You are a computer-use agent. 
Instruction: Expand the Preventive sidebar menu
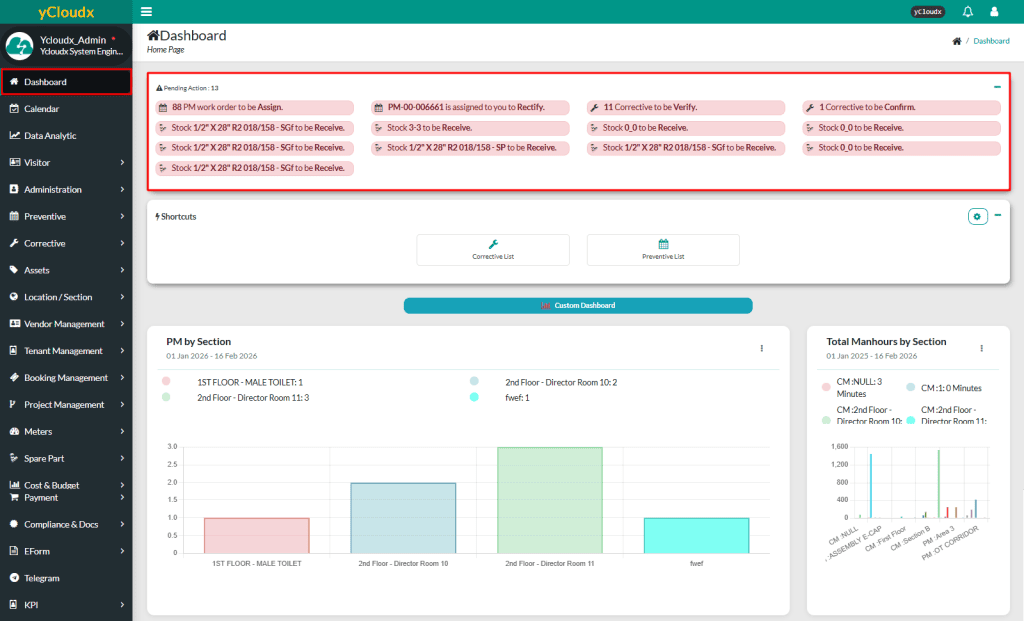pos(66,216)
